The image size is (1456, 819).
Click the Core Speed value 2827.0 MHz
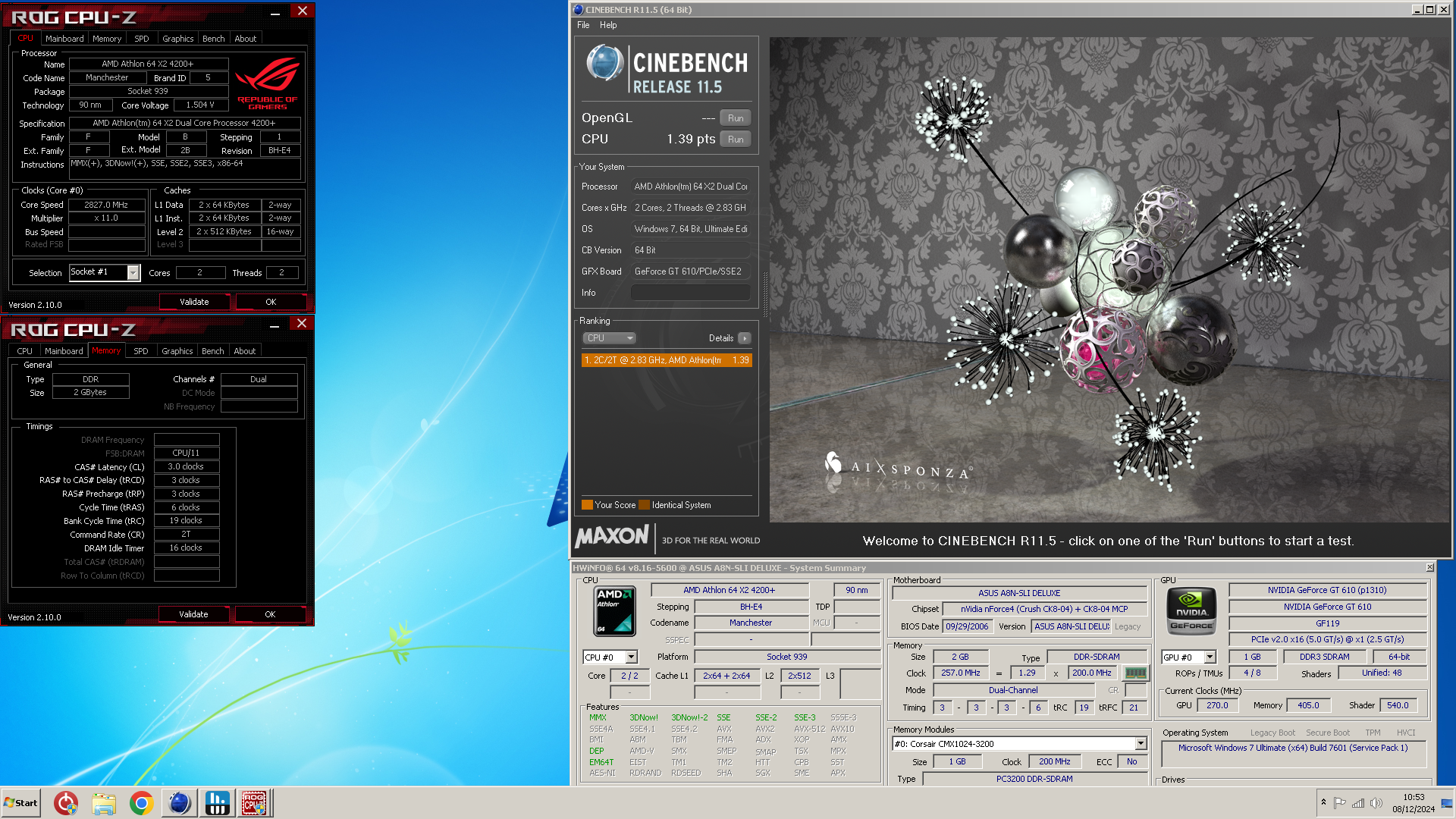106,205
